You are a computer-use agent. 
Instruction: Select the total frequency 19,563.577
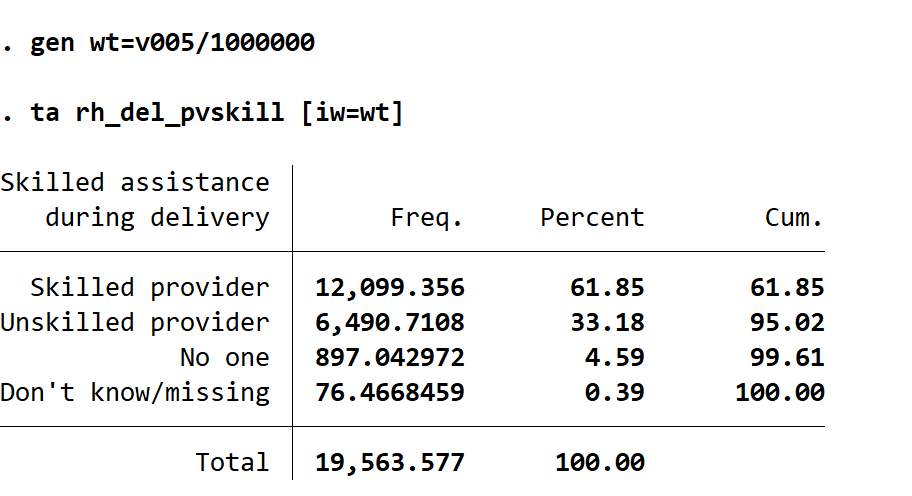coord(390,463)
